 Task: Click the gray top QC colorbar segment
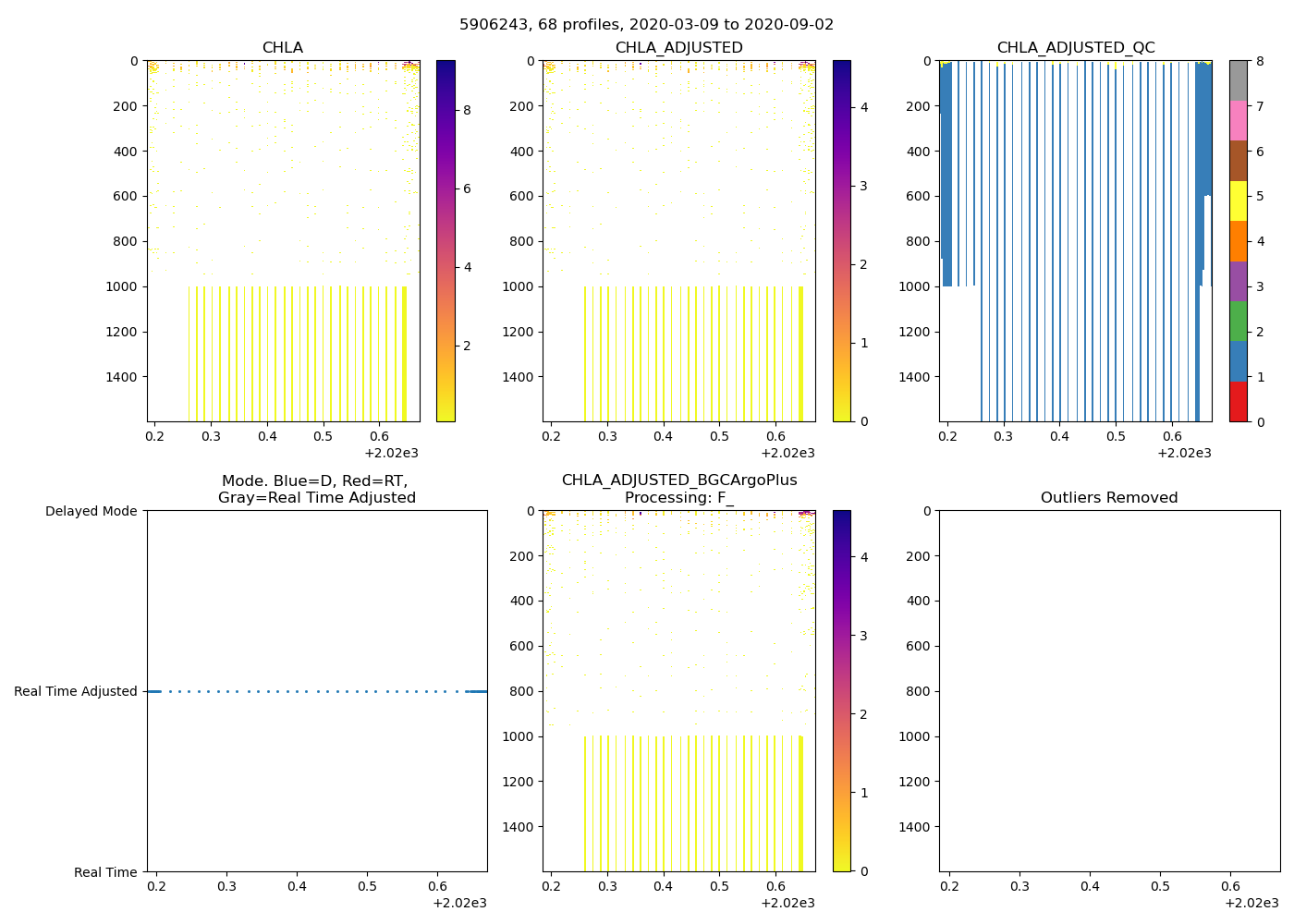click(1238, 81)
